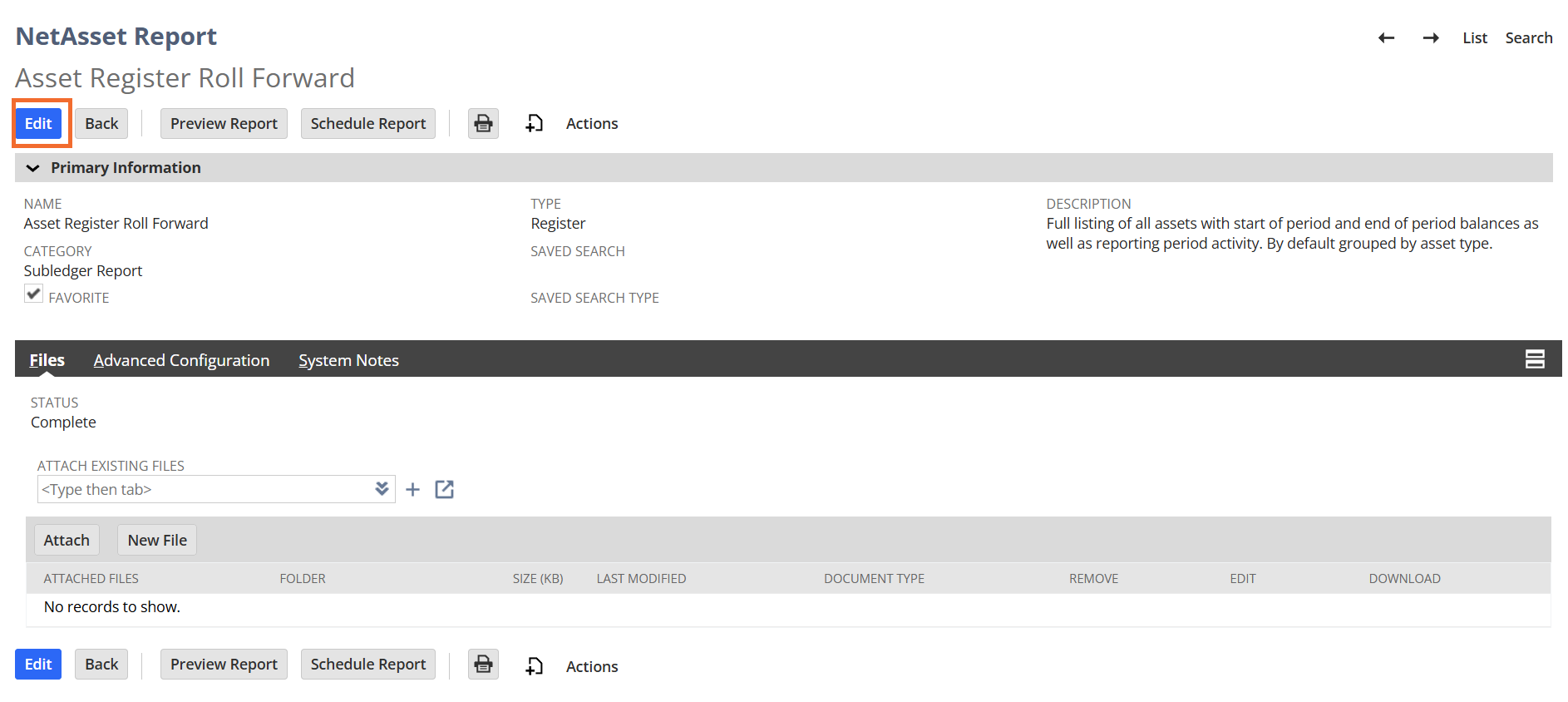Open the Attach Existing Files dropdown arrow

[x=382, y=489]
